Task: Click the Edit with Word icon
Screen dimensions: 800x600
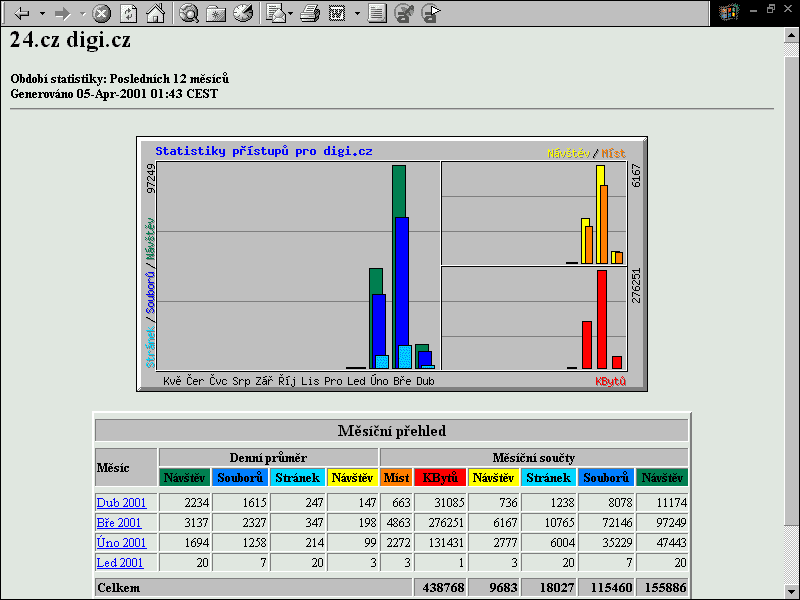Action: click(x=337, y=13)
